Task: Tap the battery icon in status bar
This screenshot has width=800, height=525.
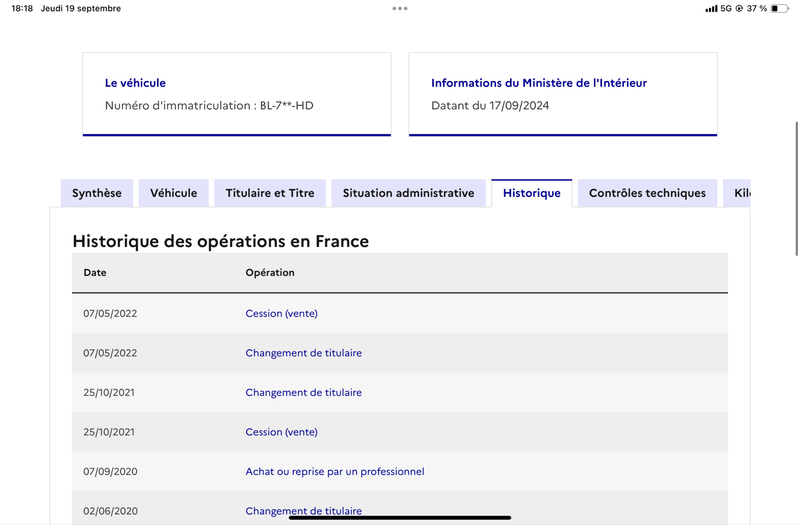Action: 780,8
